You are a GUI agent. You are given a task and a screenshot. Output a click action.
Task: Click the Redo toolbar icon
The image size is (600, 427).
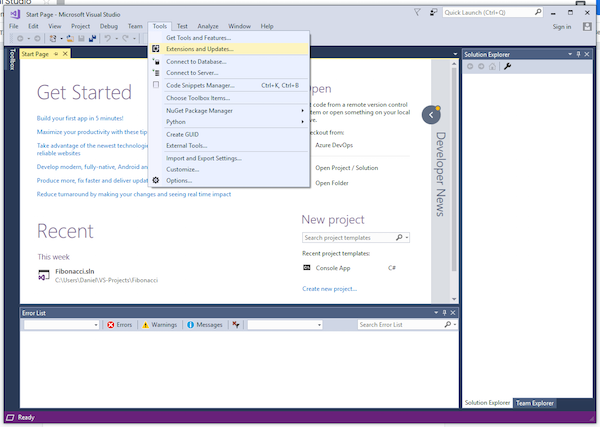[x=125, y=38]
